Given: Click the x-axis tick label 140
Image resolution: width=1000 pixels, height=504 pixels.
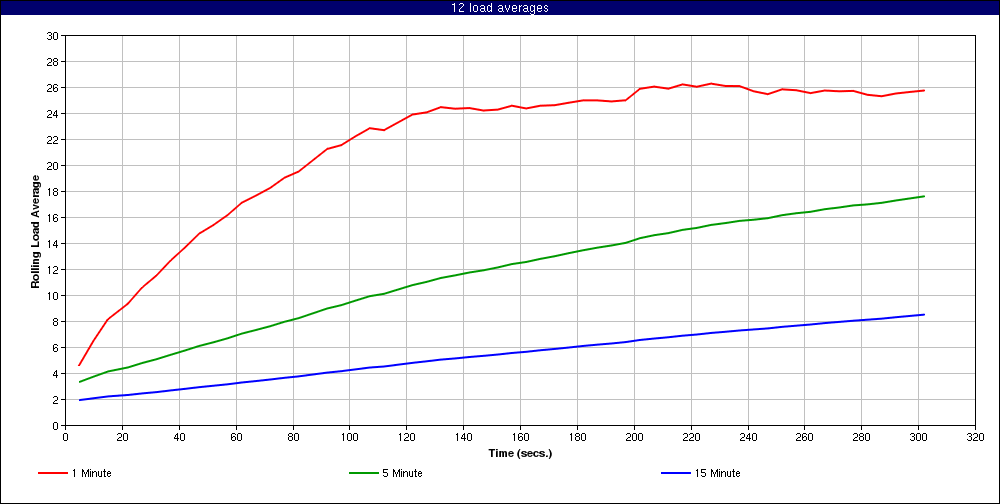Looking at the screenshot, I should tap(464, 437).
